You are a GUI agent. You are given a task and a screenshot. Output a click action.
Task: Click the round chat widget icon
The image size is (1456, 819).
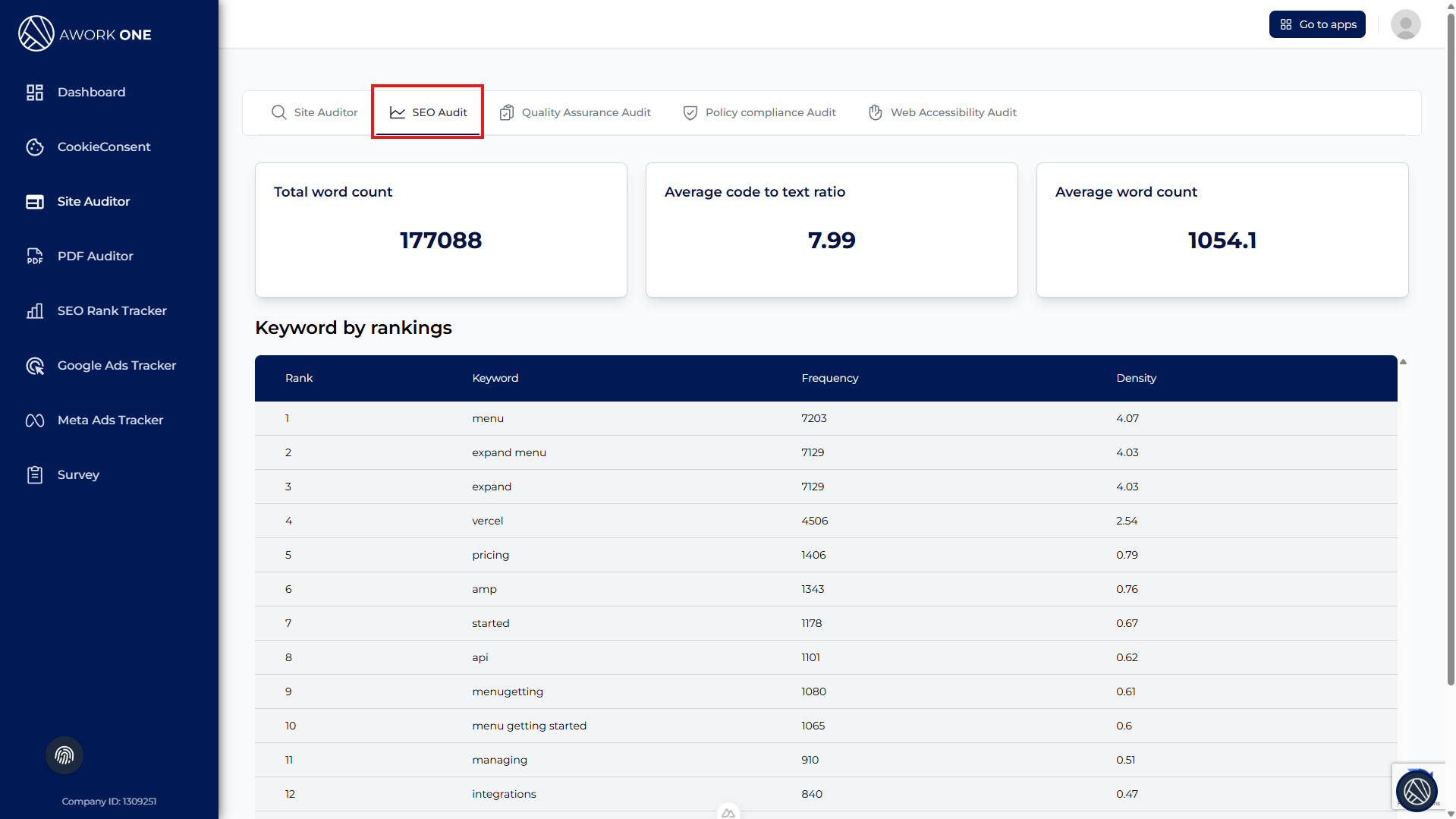tap(1416, 791)
